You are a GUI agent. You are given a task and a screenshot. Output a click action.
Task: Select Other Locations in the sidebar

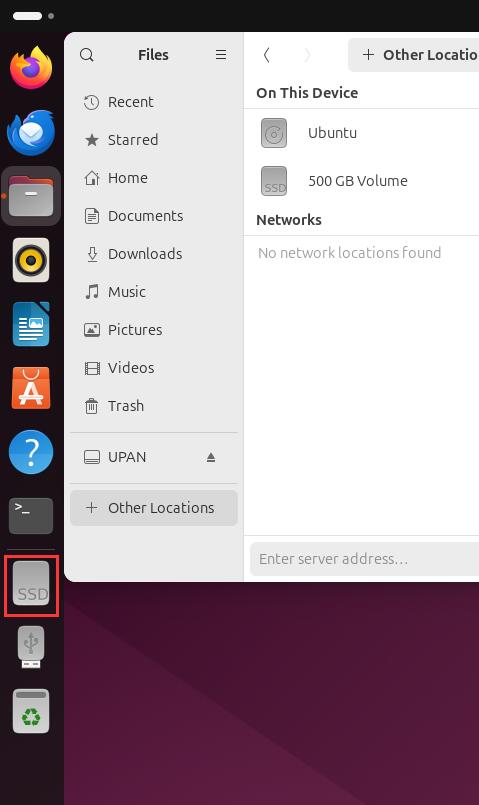tap(154, 508)
